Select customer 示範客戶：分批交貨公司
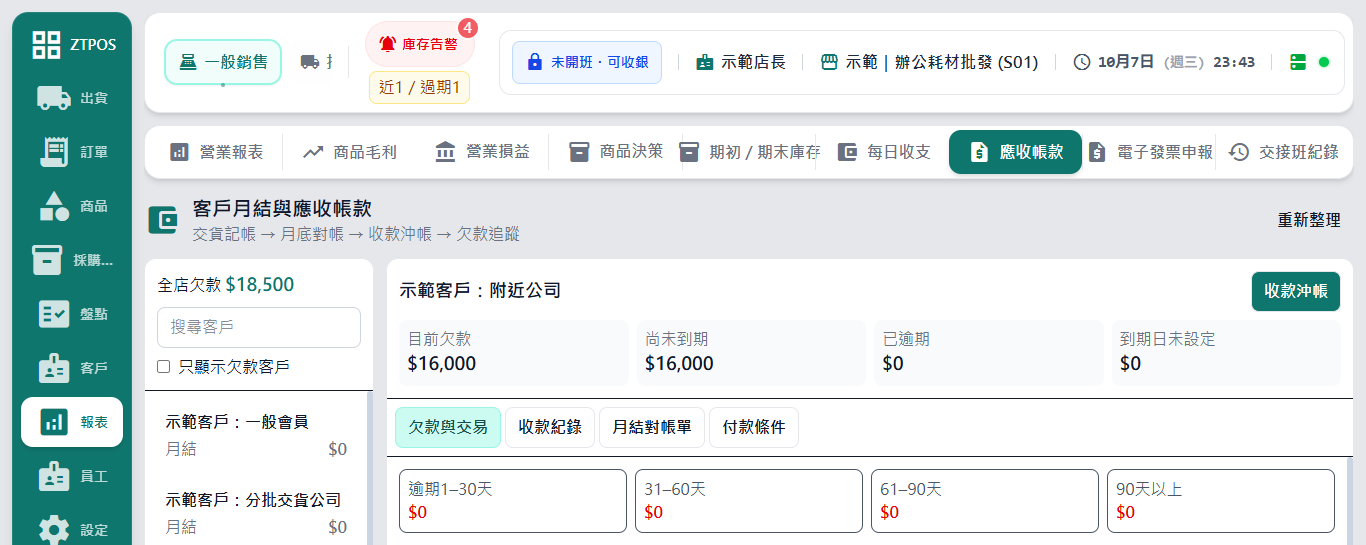The image size is (1366, 545). coord(257,513)
